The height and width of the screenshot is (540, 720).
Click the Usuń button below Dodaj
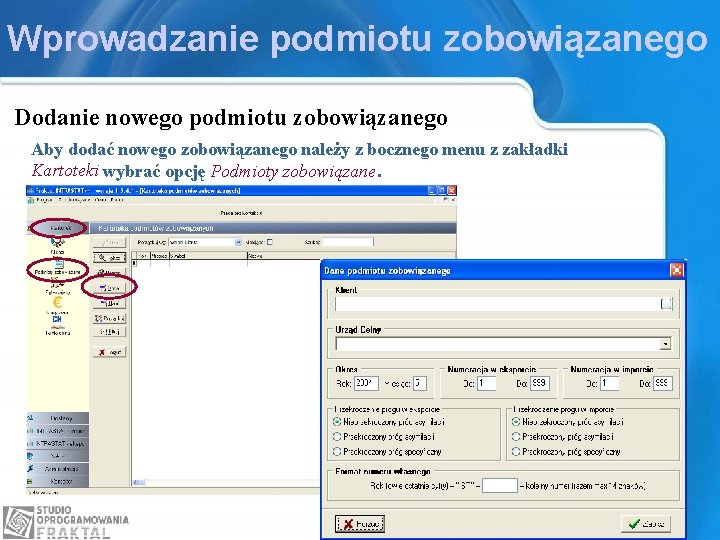click(x=110, y=303)
